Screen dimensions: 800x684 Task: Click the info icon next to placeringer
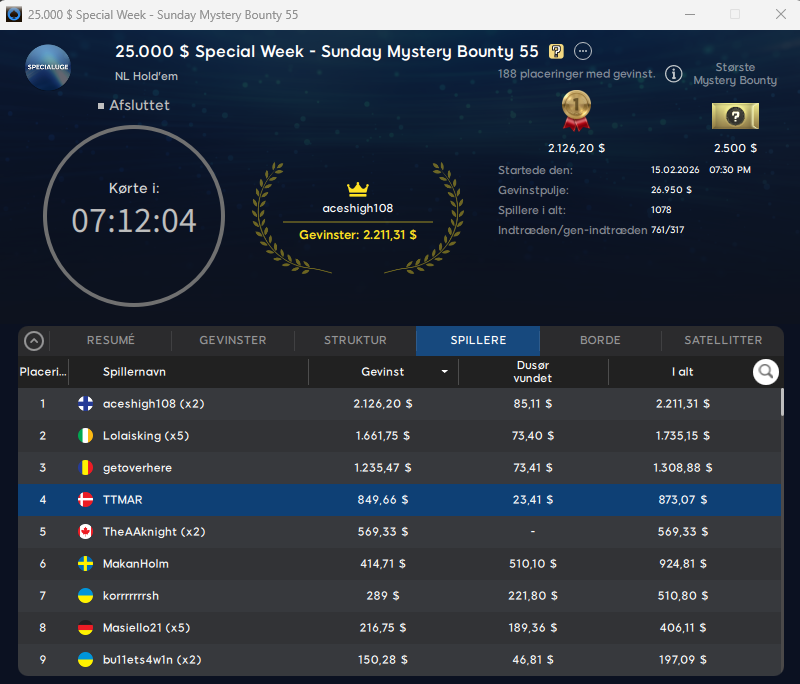click(x=674, y=74)
